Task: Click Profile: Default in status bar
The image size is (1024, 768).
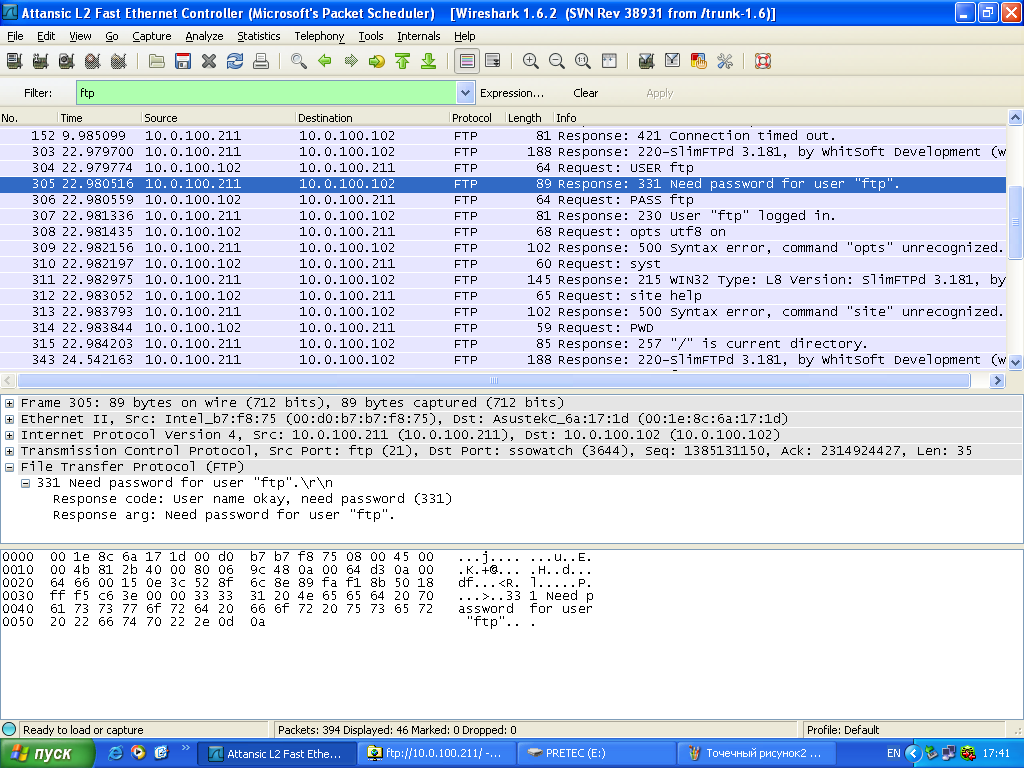Action: tap(842, 729)
